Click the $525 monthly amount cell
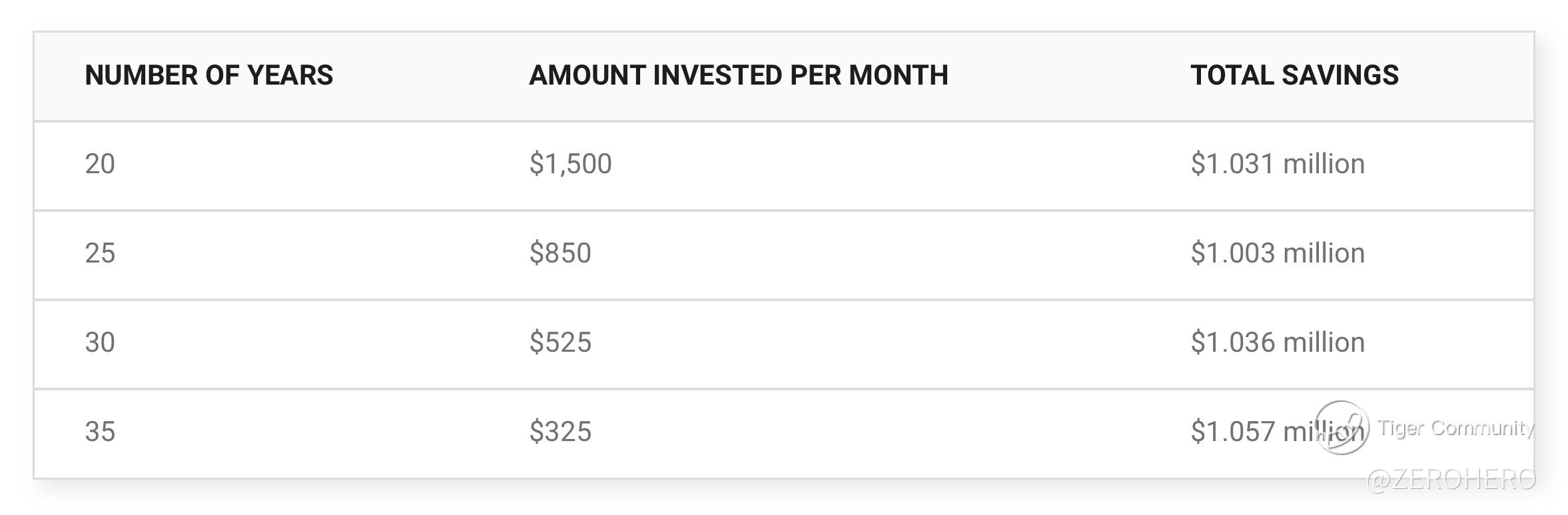This screenshot has height=515, width=1568. (560, 342)
